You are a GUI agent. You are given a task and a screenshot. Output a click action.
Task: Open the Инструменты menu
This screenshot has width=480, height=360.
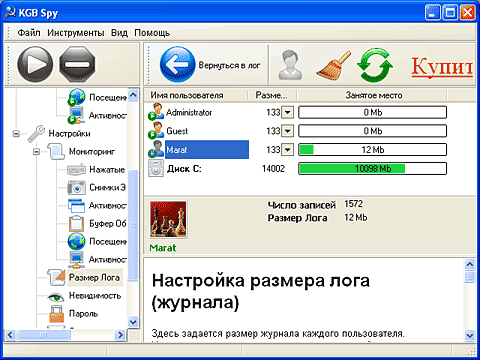(x=76, y=33)
